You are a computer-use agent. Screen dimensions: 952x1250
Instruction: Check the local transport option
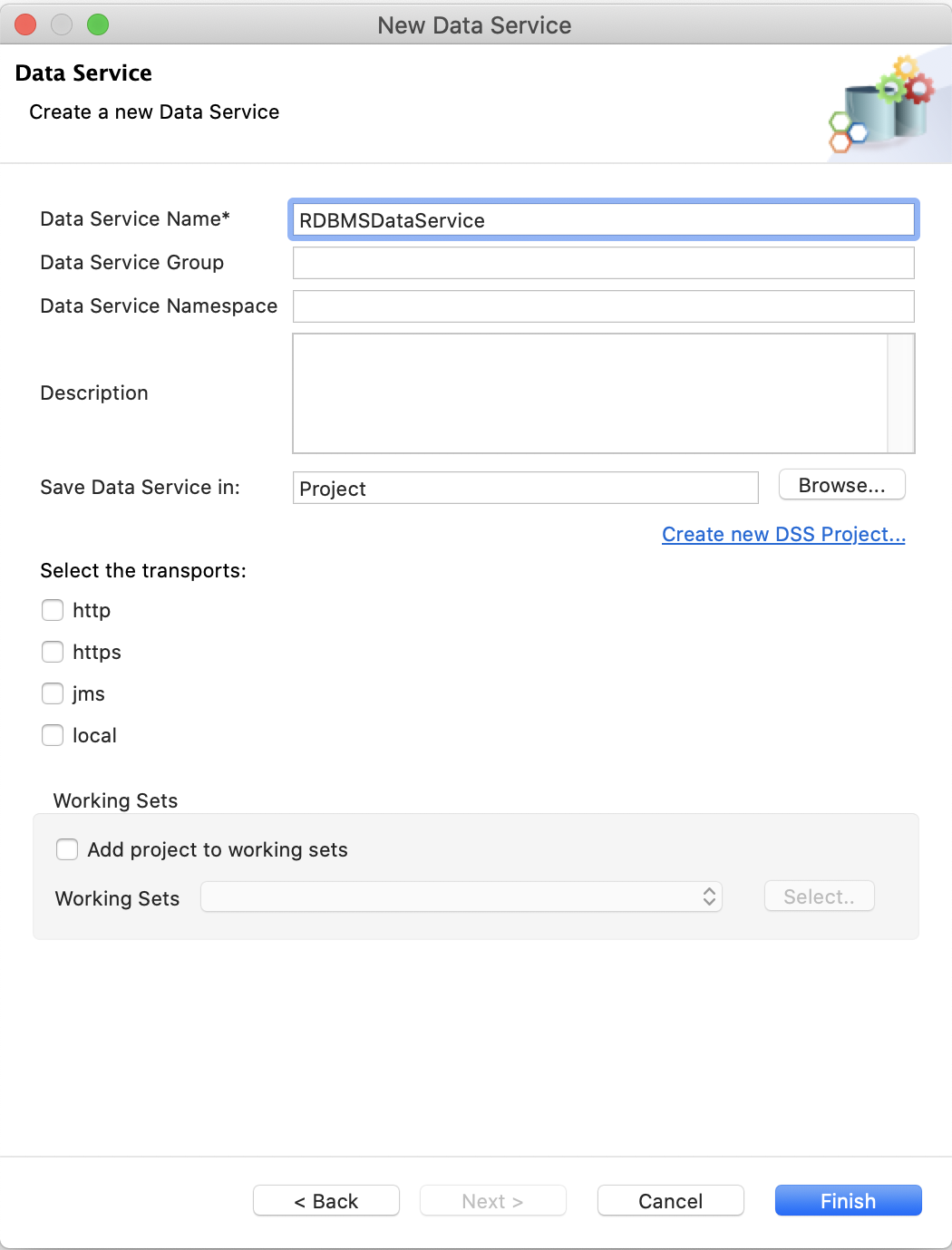click(x=53, y=735)
